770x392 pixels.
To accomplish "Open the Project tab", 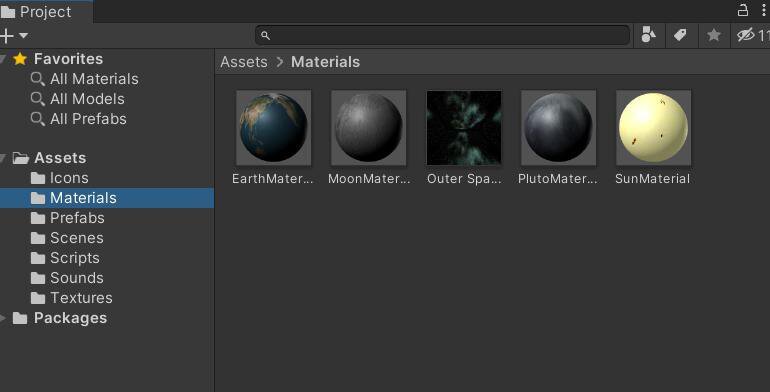I will pos(46,12).
